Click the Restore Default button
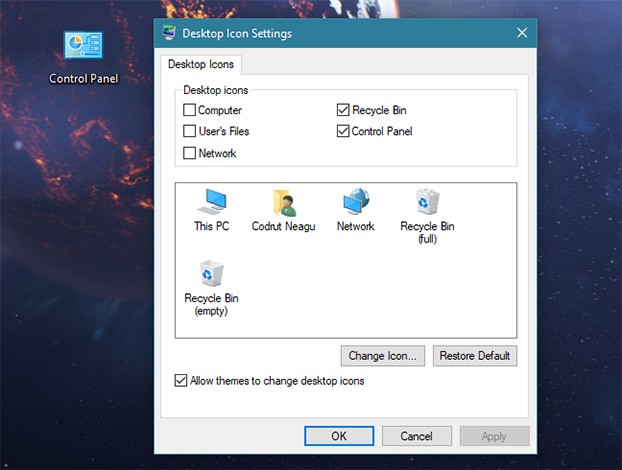The height and width of the screenshot is (470, 622). [475, 355]
